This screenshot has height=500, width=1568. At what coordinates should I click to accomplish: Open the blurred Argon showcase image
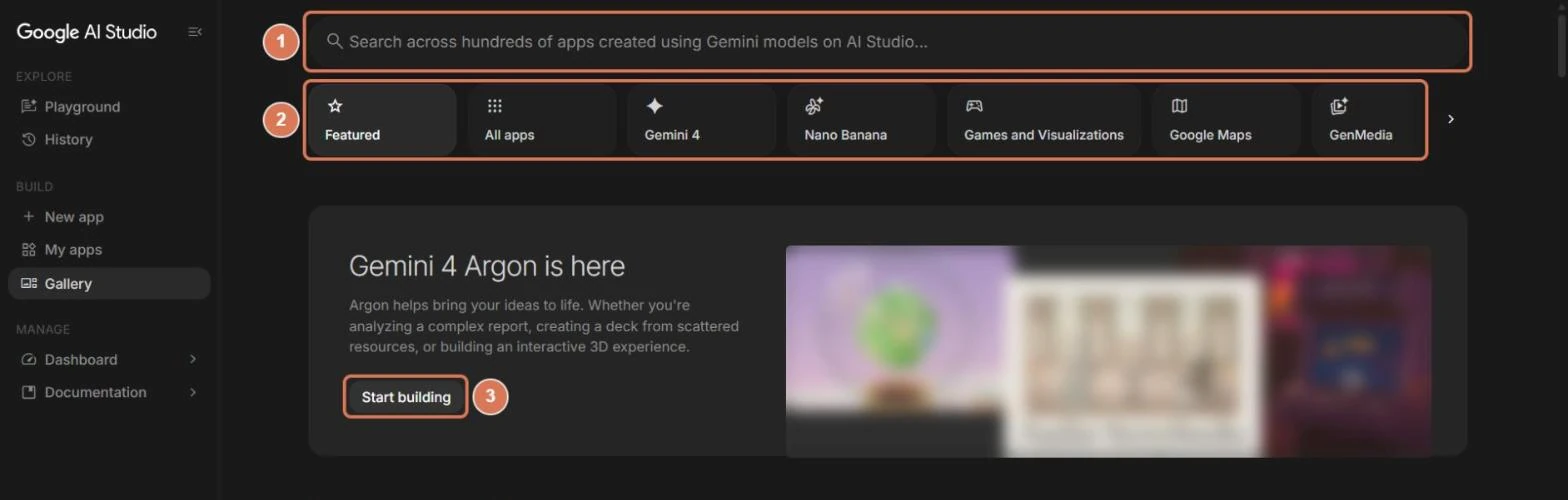pos(1108,351)
